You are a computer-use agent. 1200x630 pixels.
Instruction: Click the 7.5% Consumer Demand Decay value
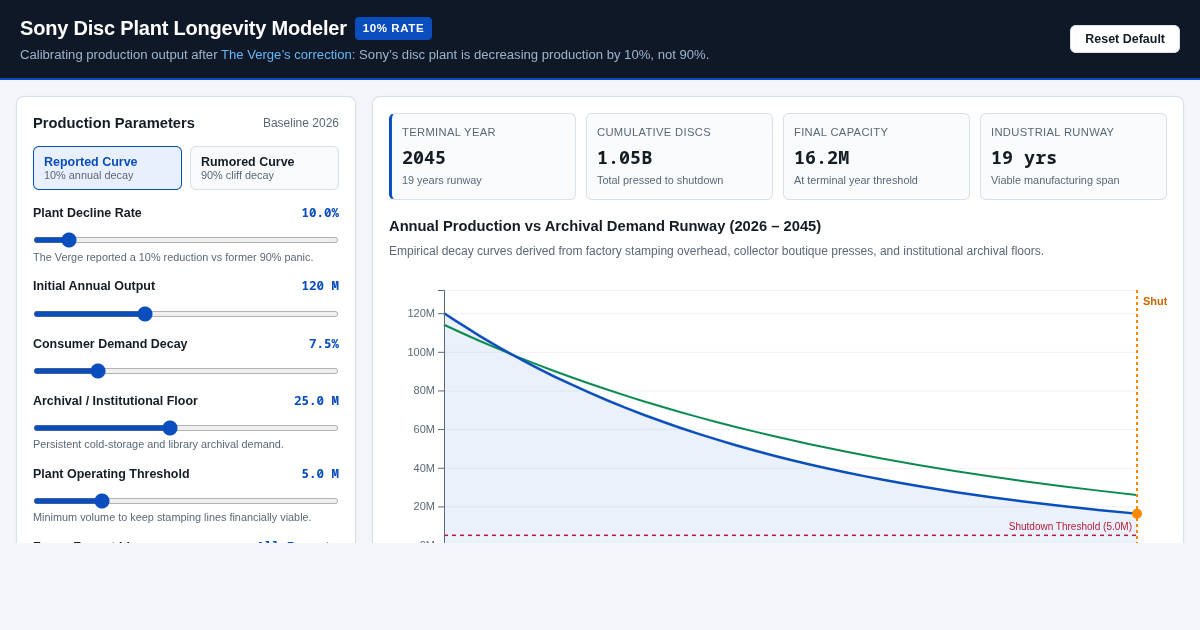(324, 344)
